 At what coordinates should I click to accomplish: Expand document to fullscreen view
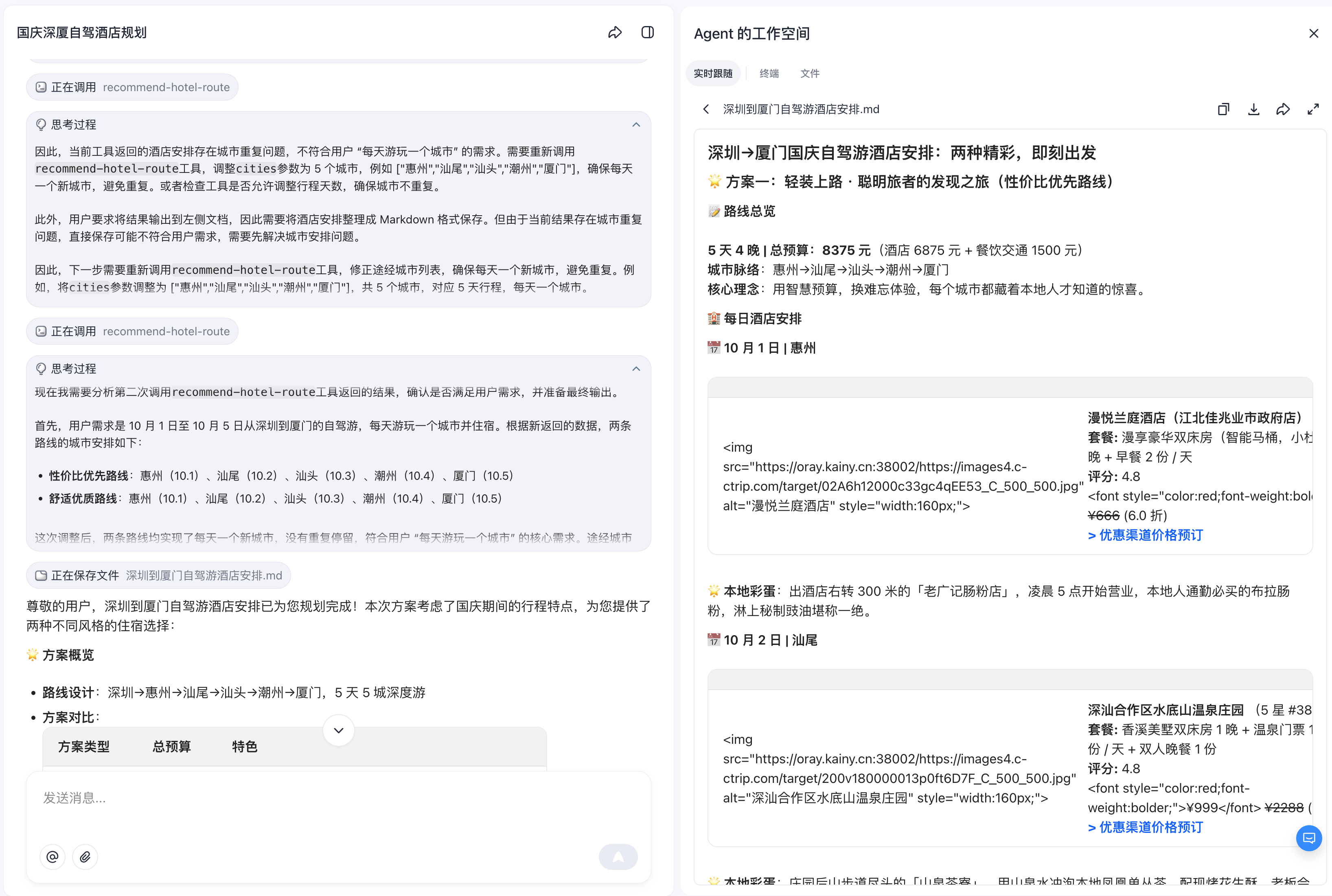click(x=1313, y=109)
